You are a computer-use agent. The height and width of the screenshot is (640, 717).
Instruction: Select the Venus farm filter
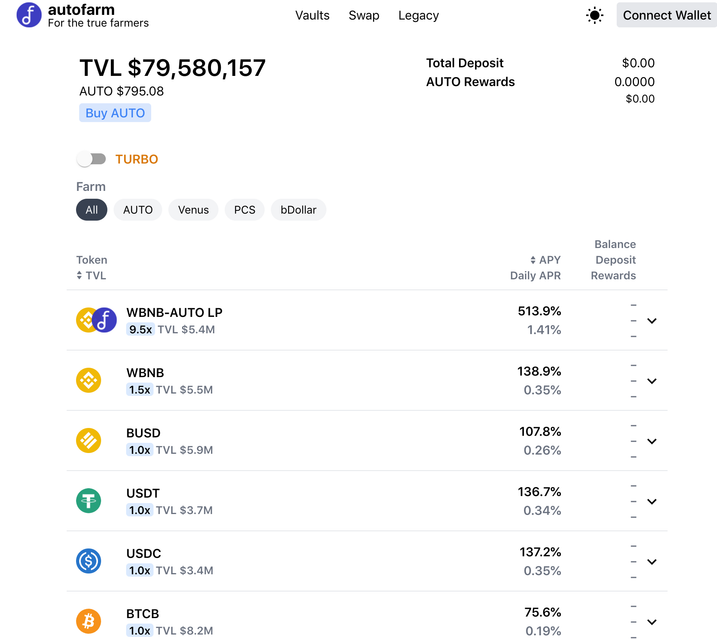[x=193, y=210]
